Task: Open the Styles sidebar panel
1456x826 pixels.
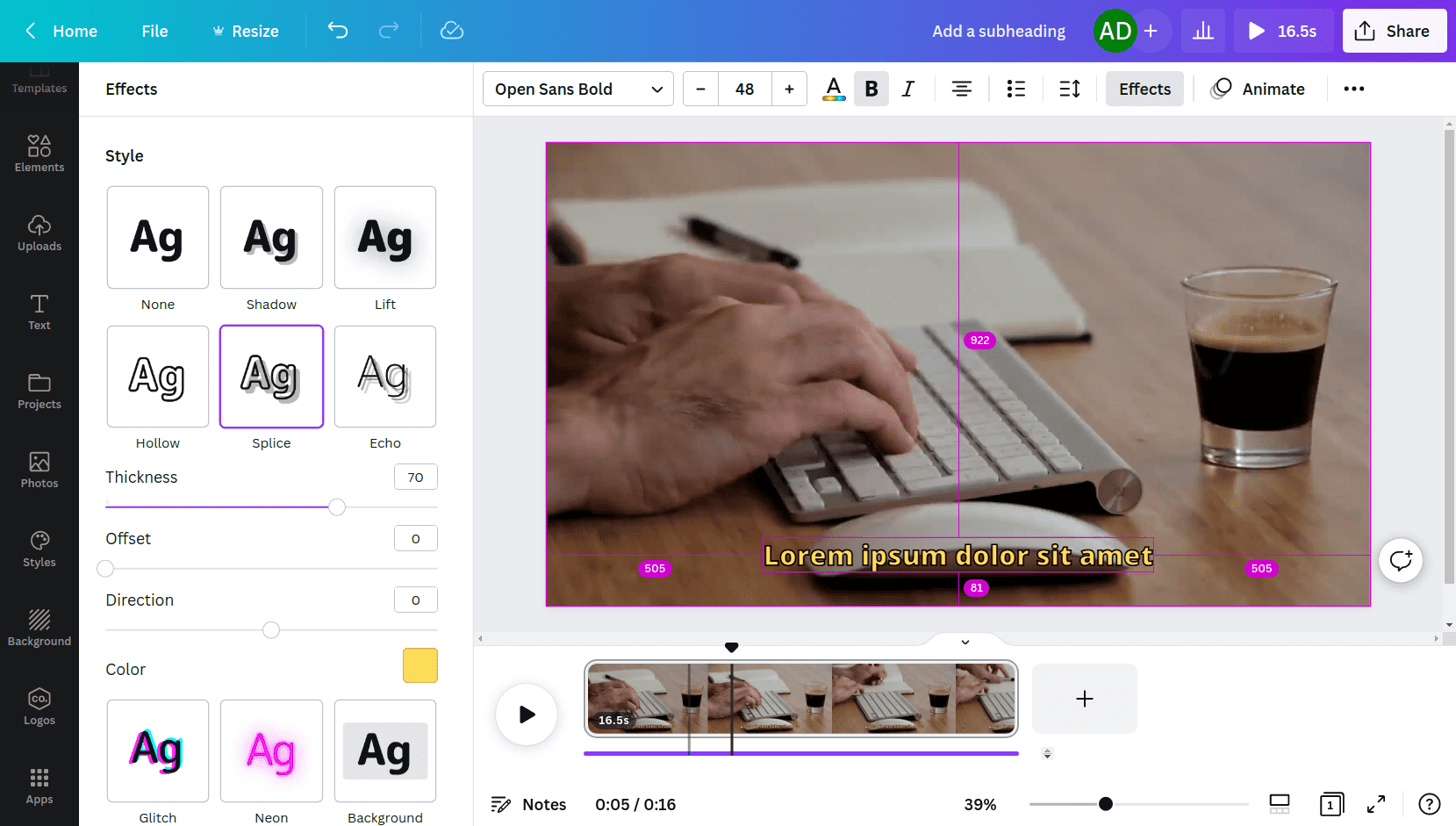Action: 39,549
